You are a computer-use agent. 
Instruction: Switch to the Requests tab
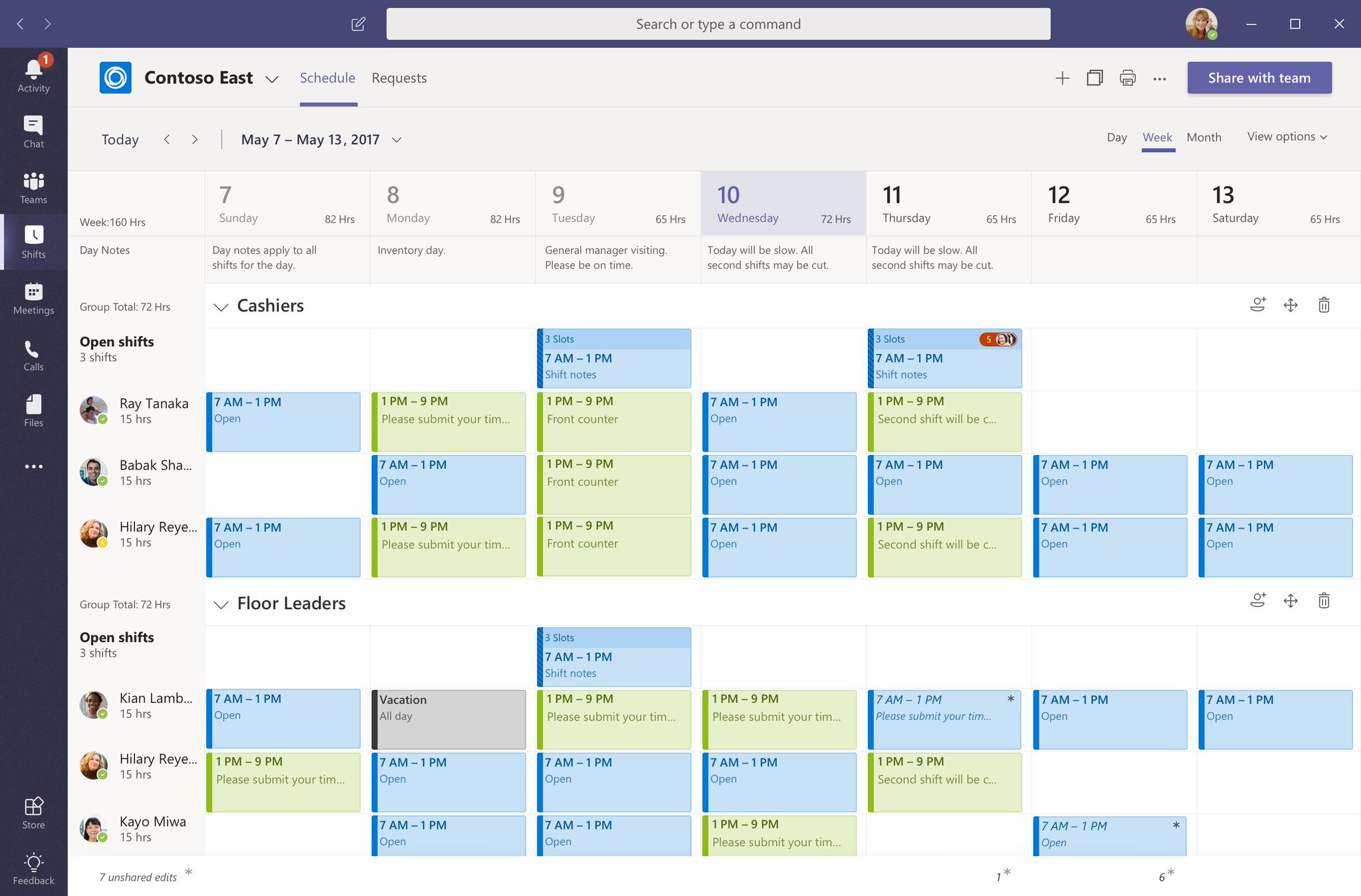(398, 77)
